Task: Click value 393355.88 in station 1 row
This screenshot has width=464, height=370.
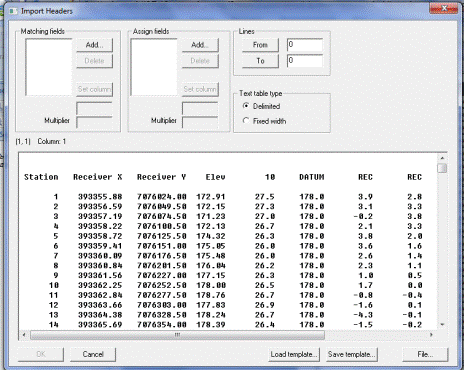Action: 100,197
